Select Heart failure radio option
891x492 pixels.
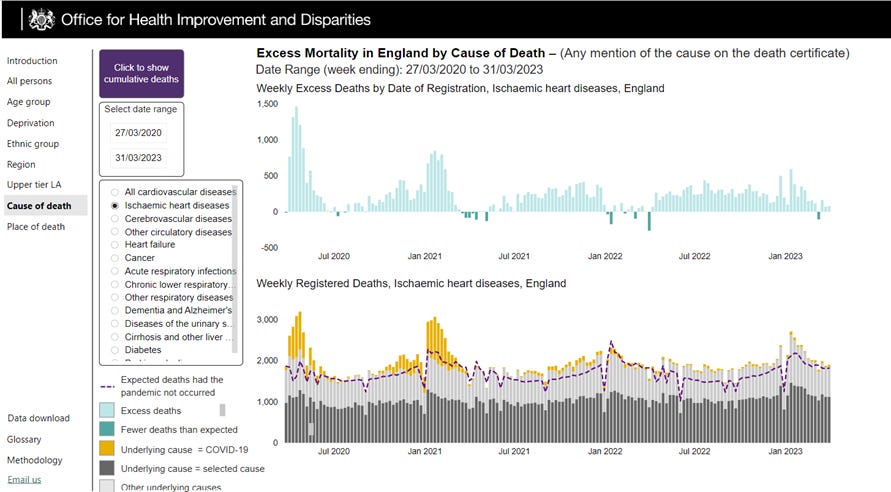pyautogui.click(x=115, y=245)
